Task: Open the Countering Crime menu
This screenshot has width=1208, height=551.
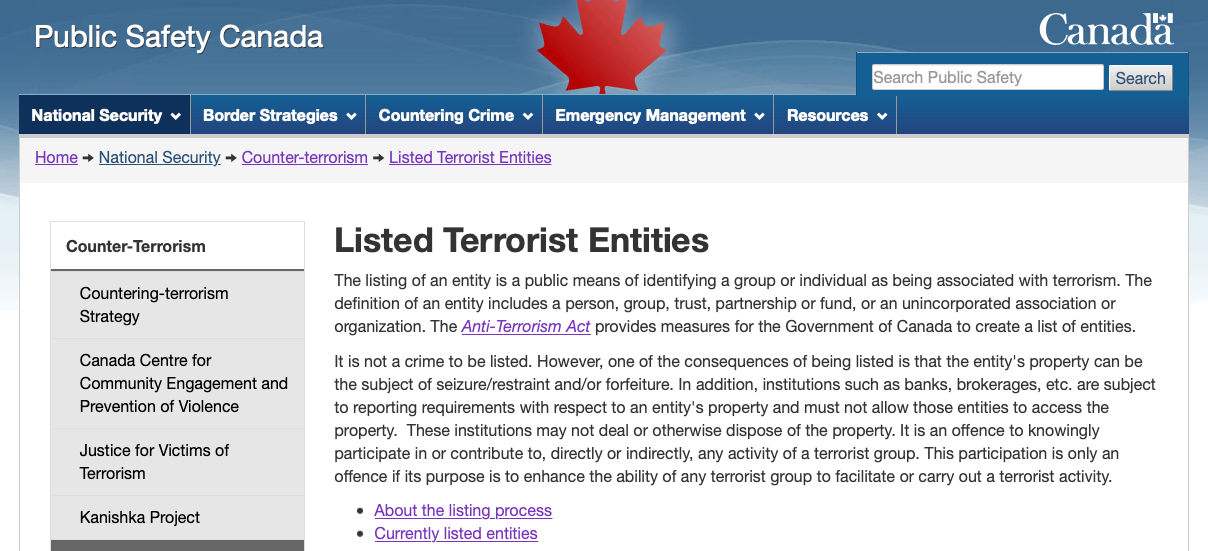Action: pyautogui.click(x=454, y=115)
